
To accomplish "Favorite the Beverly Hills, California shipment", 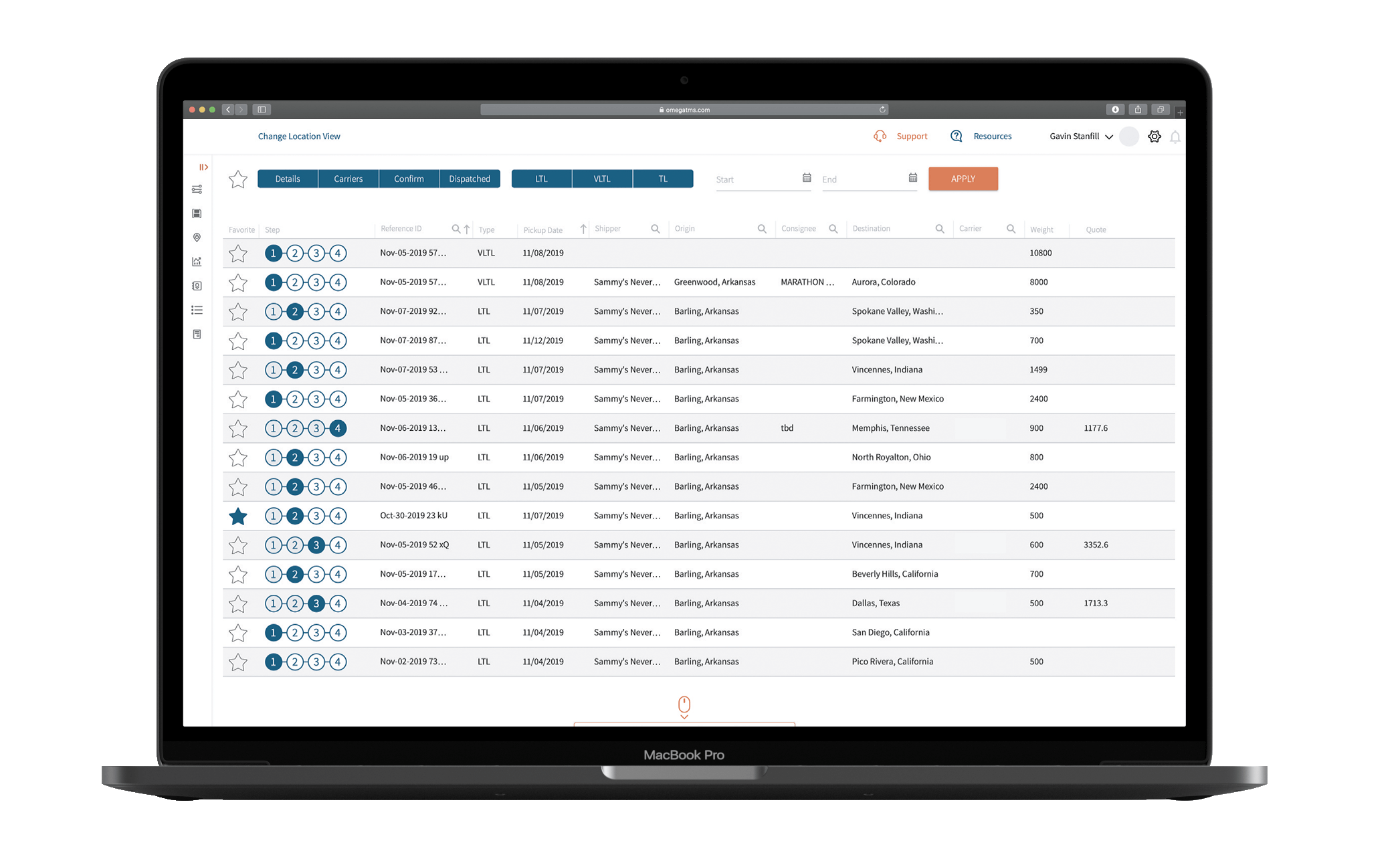I will 238,575.
